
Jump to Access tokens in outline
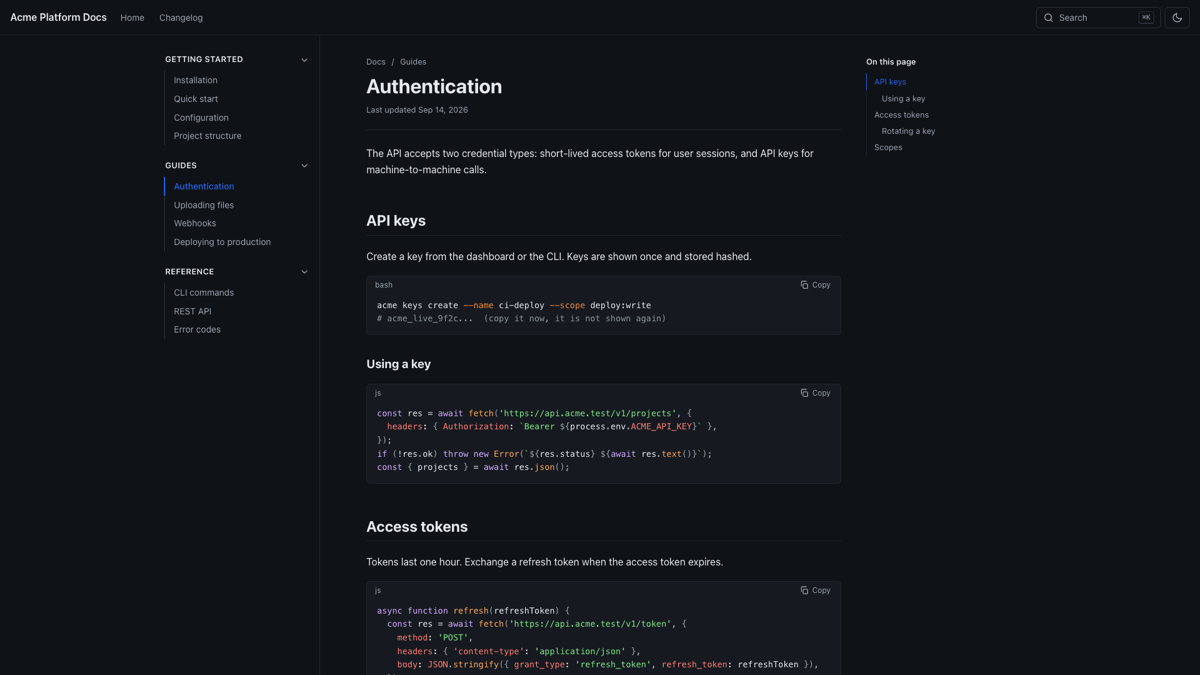pyautogui.click(x=901, y=115)
